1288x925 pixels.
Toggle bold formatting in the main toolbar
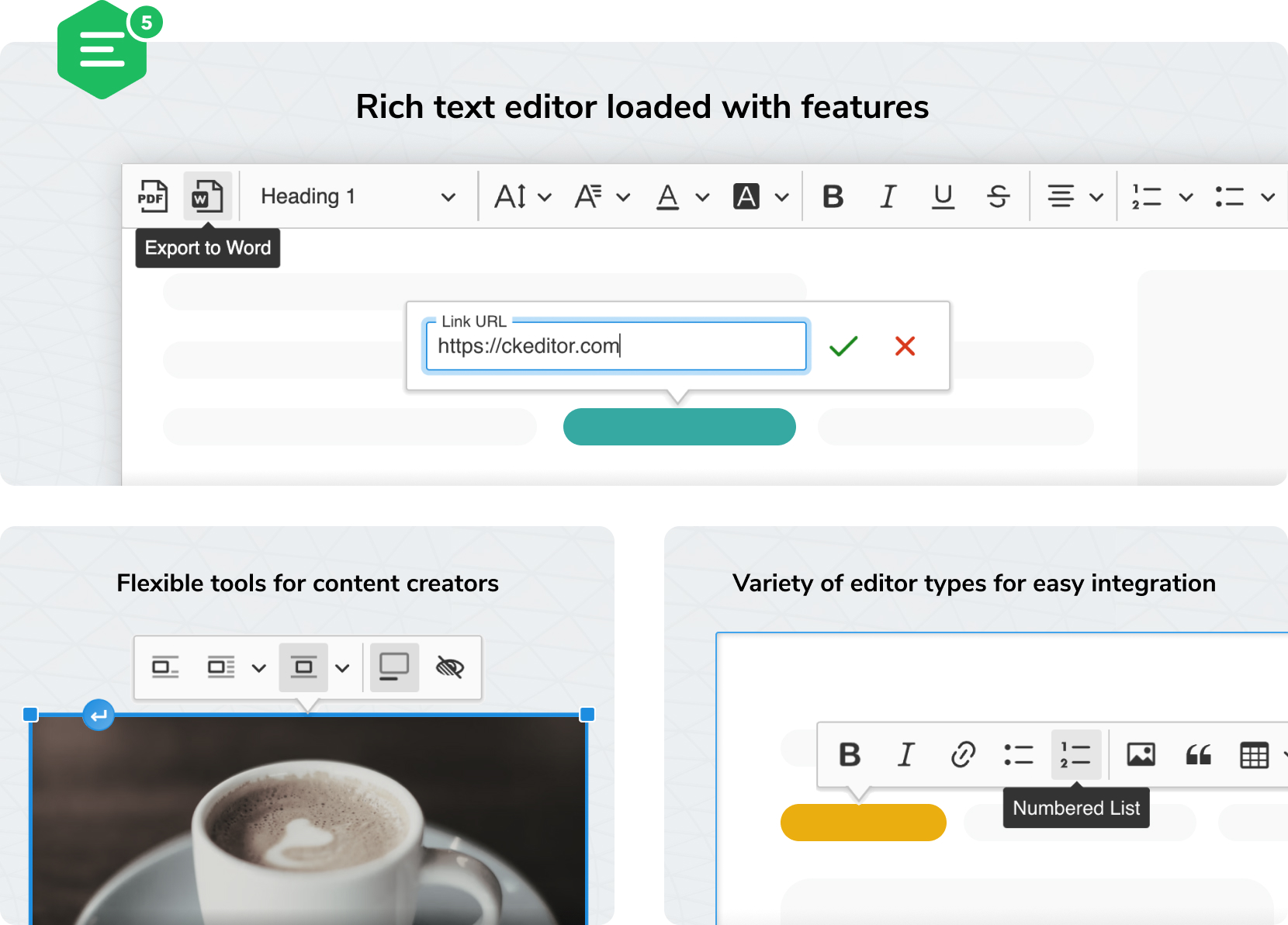point(833,196)
